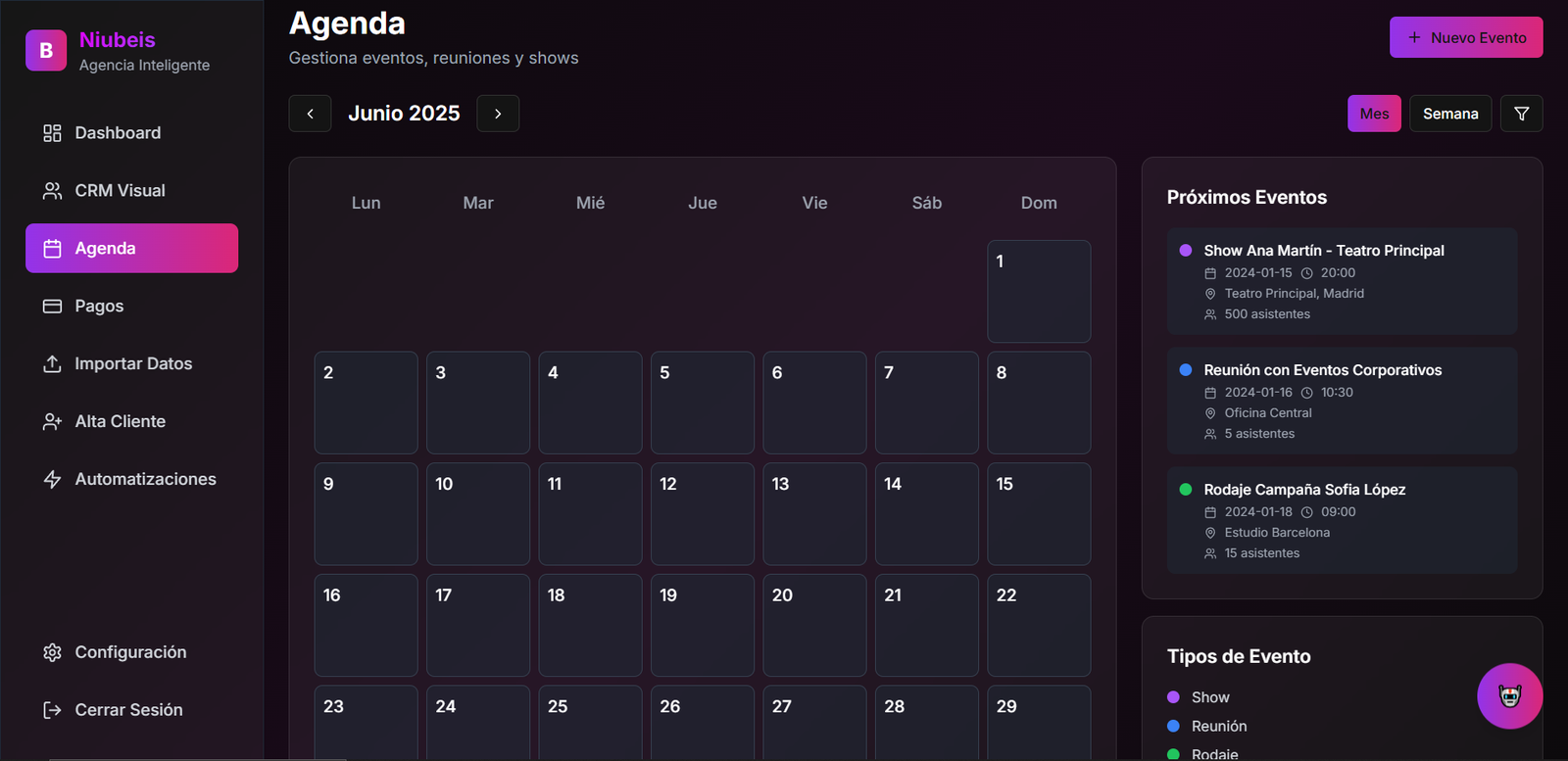Switch calendar to Mes view

[x=1374, y=114]
